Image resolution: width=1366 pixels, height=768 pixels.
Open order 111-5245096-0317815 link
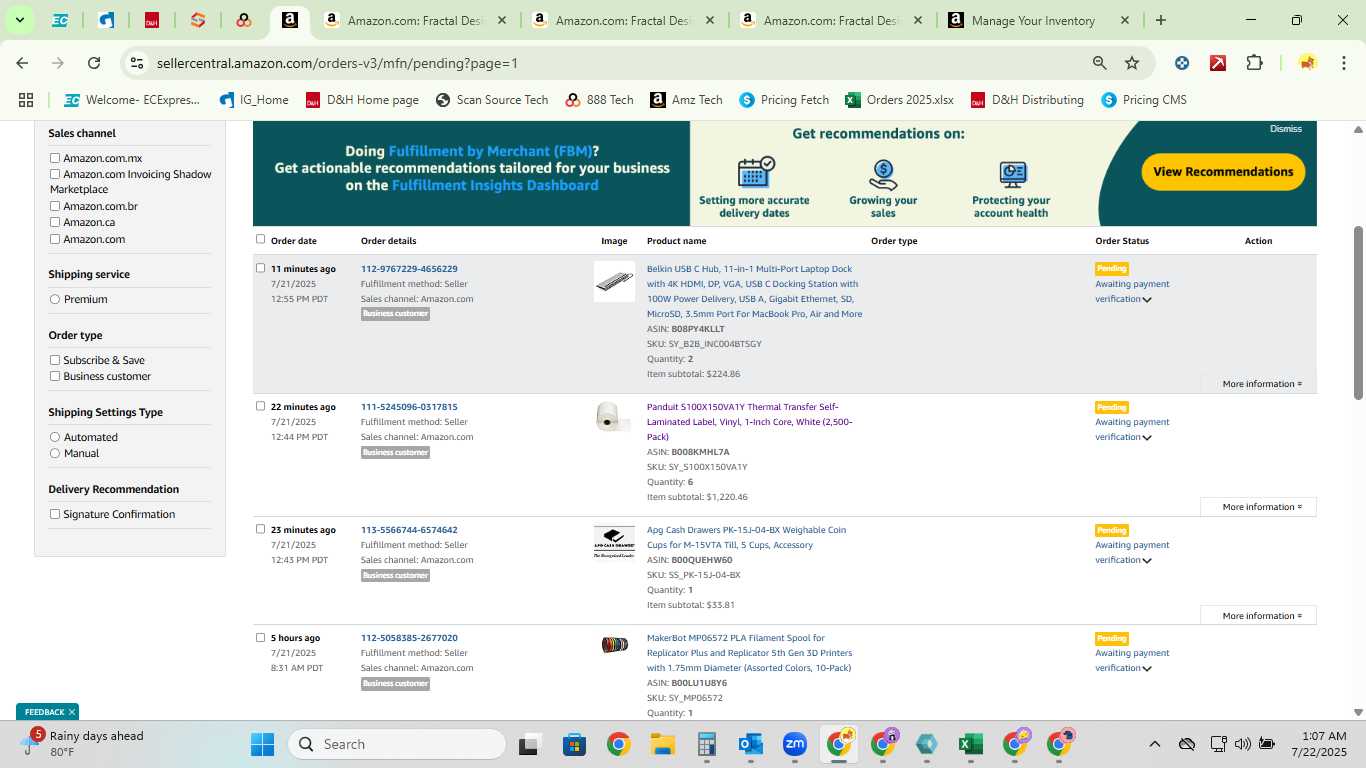pos(409,407)
